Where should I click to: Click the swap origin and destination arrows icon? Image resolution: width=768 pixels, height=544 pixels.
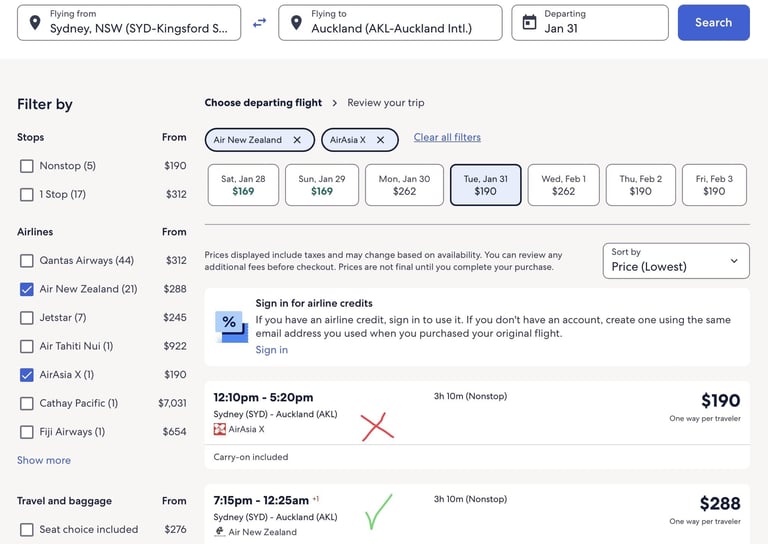(x=259, y=23)
